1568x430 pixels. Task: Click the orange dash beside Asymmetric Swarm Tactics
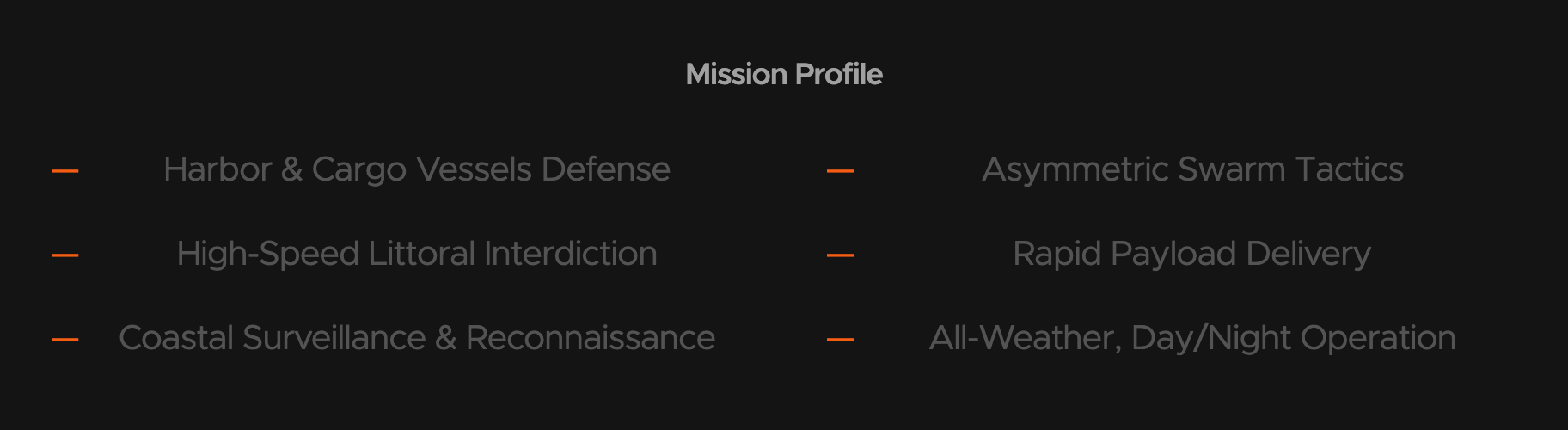840,171
